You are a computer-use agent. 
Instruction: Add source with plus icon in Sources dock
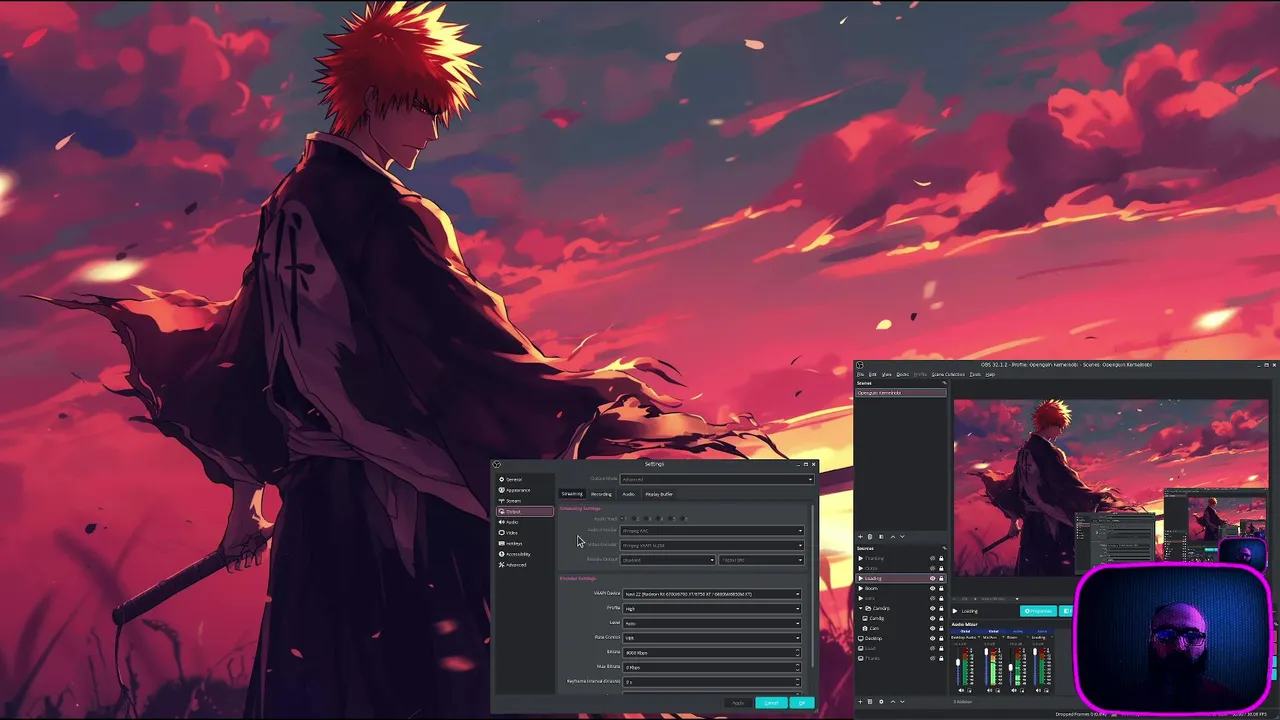(860, 702)
